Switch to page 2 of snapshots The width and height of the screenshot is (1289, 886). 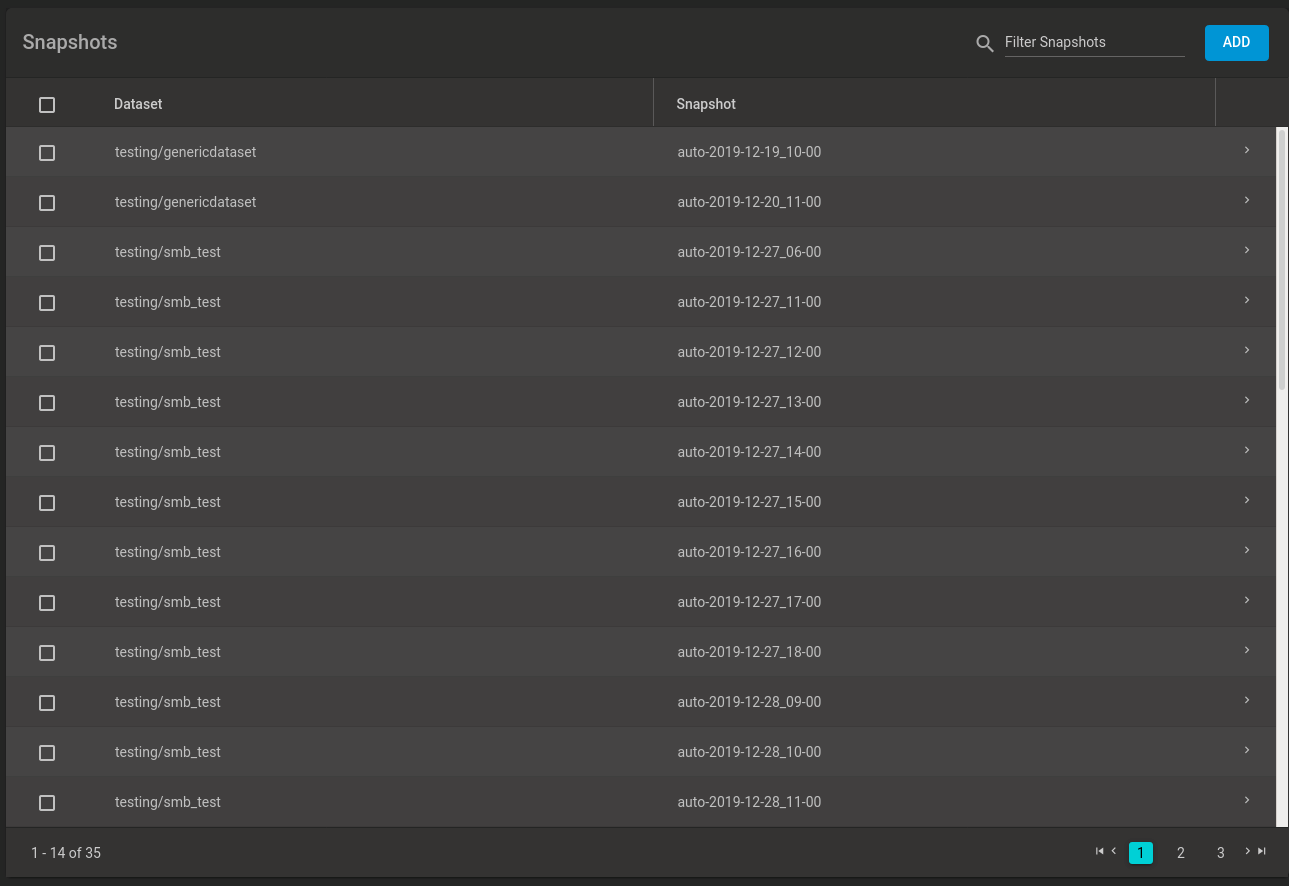click(x=1181, y=853)
